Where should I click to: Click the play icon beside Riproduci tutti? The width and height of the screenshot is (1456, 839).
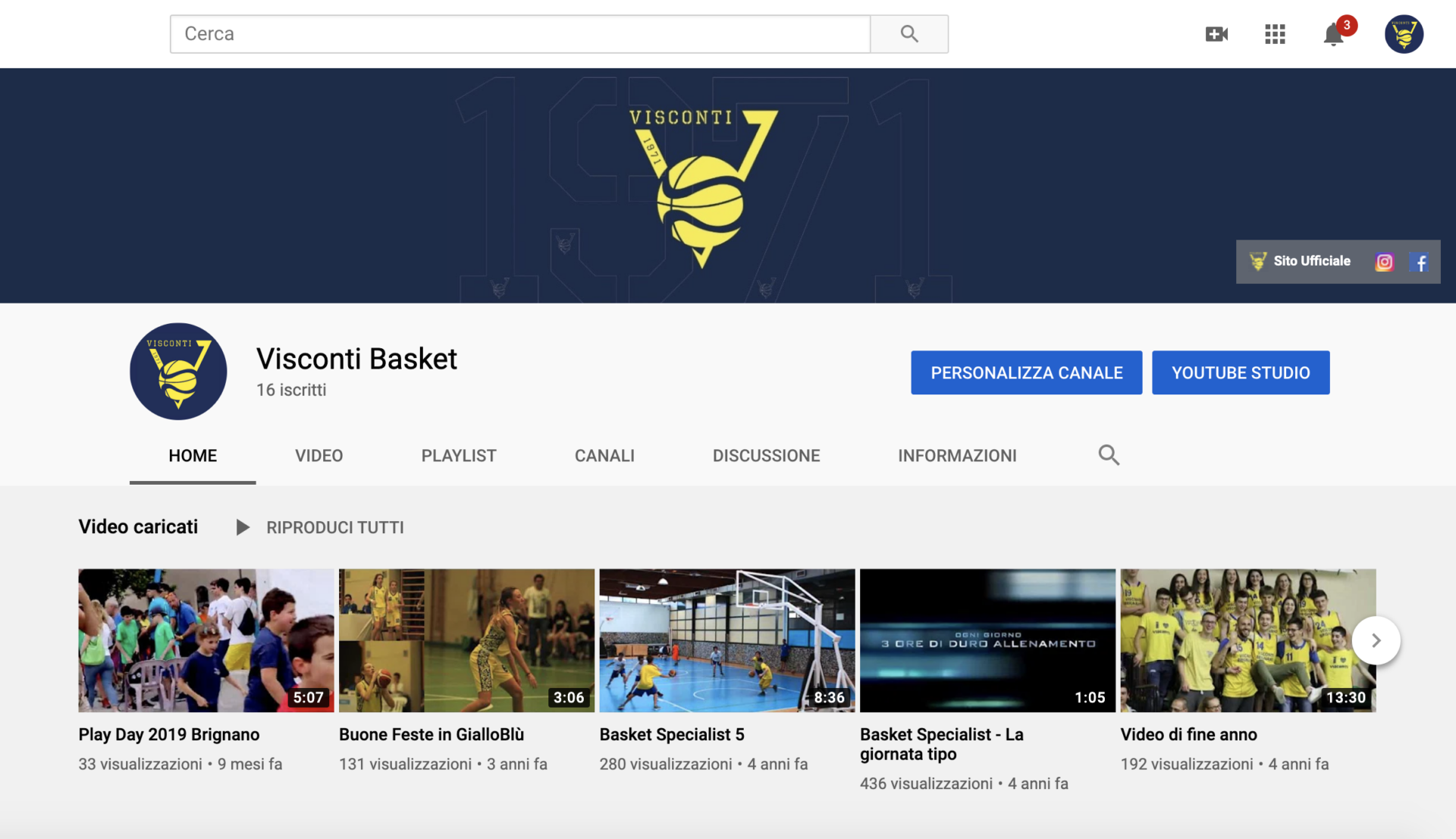[242, 527]
